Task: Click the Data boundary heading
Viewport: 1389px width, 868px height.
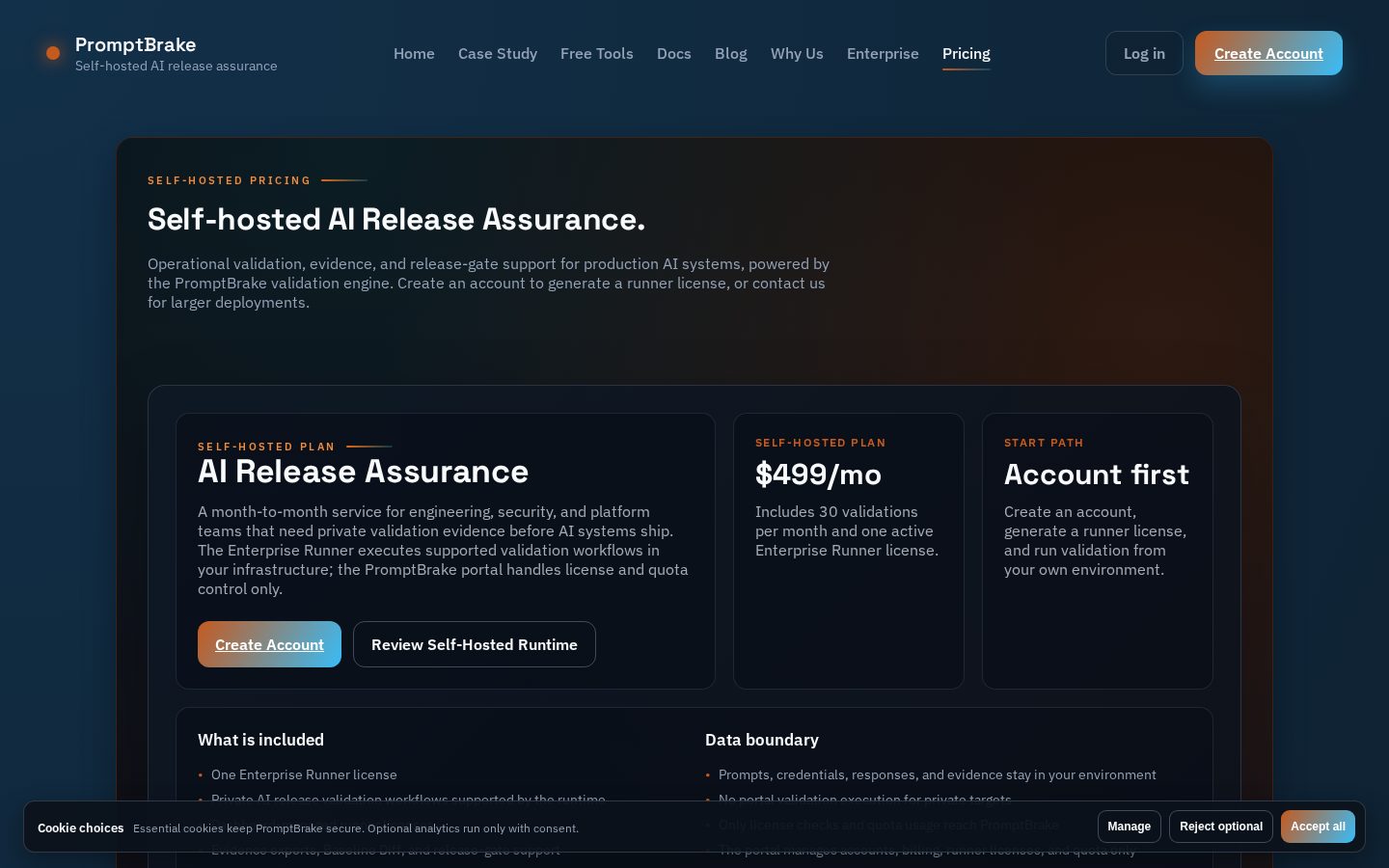Action: click(x=762, y=740)
